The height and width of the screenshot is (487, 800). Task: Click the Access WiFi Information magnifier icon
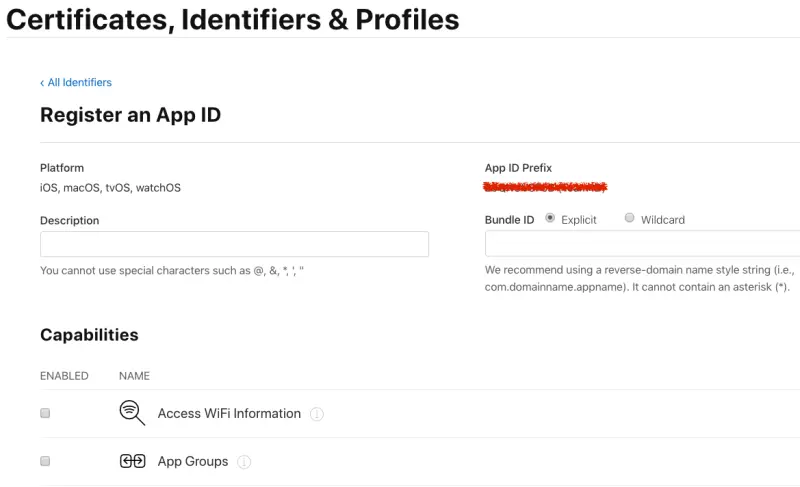132,413
